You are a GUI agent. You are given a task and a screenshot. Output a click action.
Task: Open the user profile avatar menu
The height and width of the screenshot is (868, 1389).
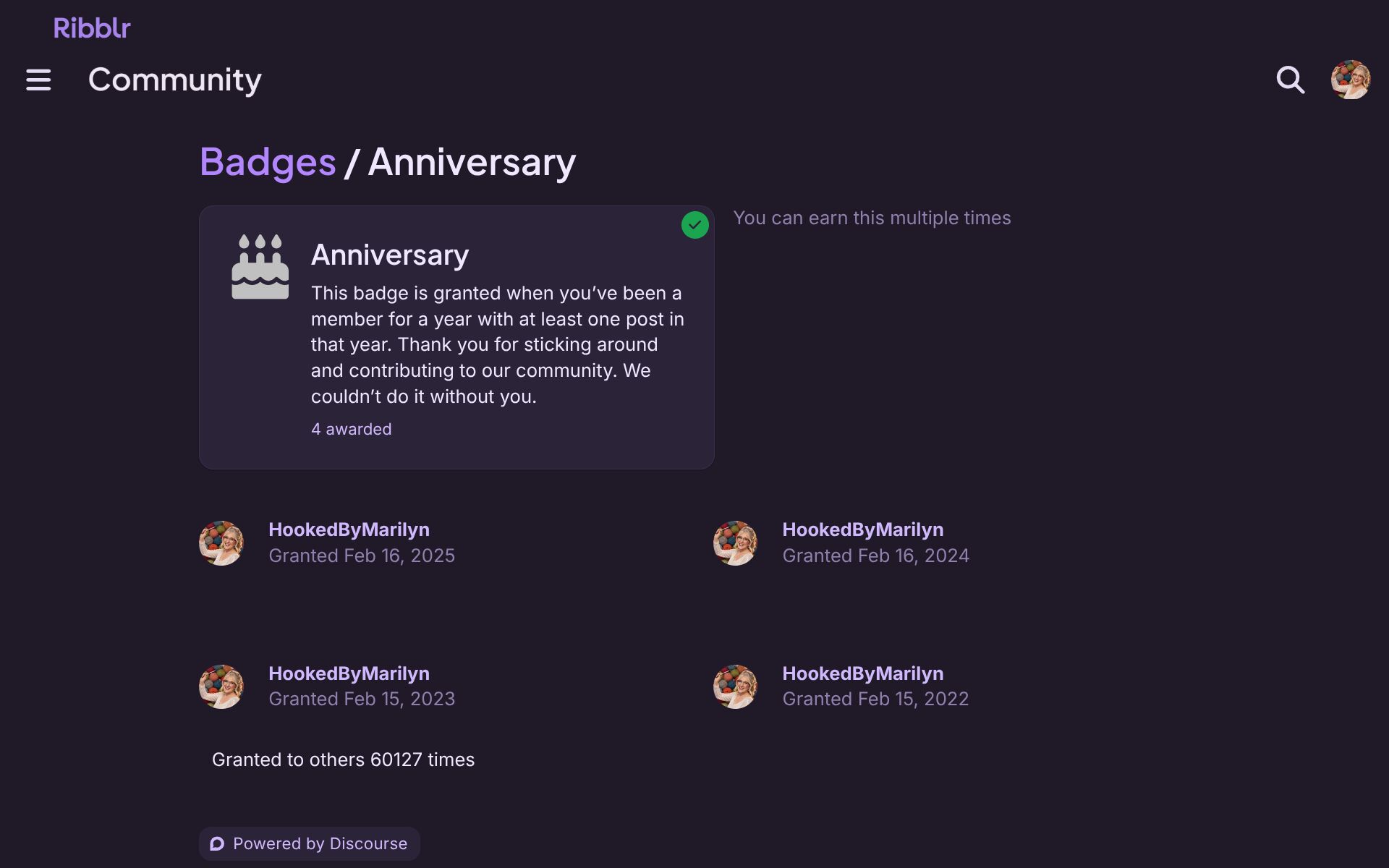coord(1350,80)
